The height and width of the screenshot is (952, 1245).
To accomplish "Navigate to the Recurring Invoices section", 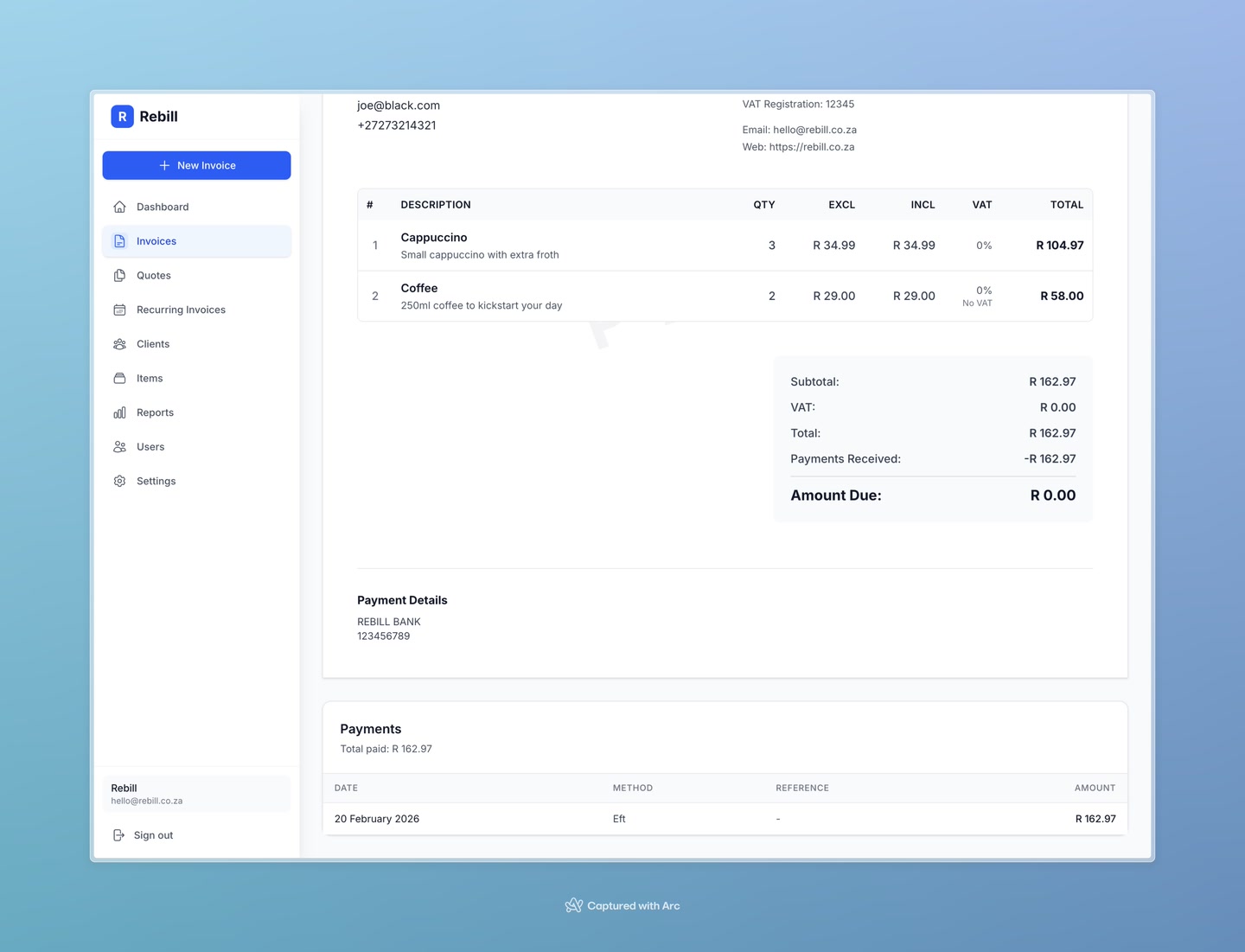I will point(181,310).
